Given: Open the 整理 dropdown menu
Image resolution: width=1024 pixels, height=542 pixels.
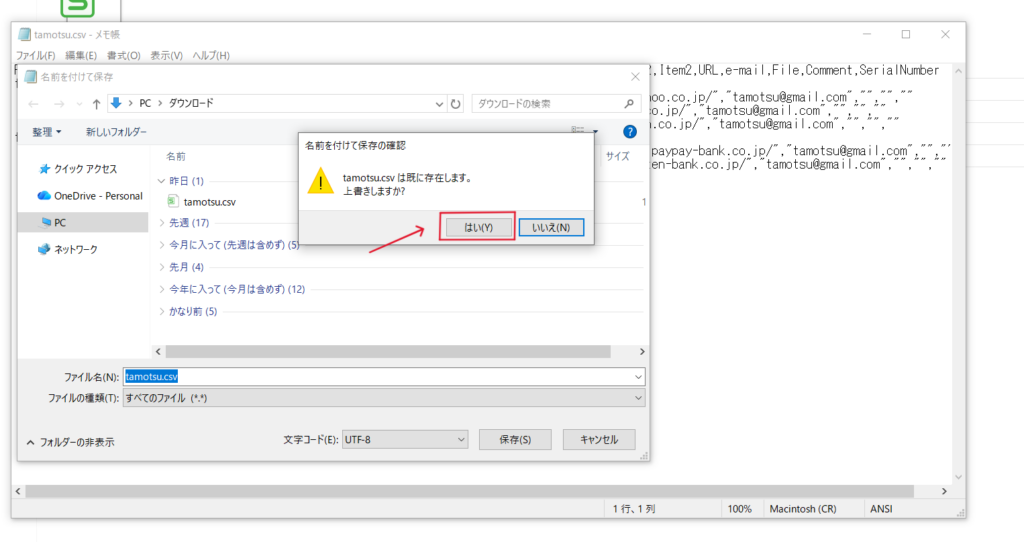Looking at the screenshot, I should 46,132.
